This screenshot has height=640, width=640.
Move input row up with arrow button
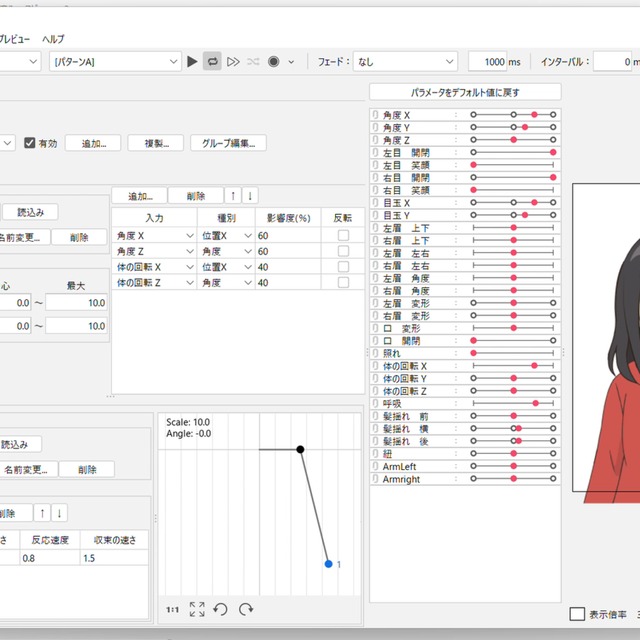(x=233, y=196)
